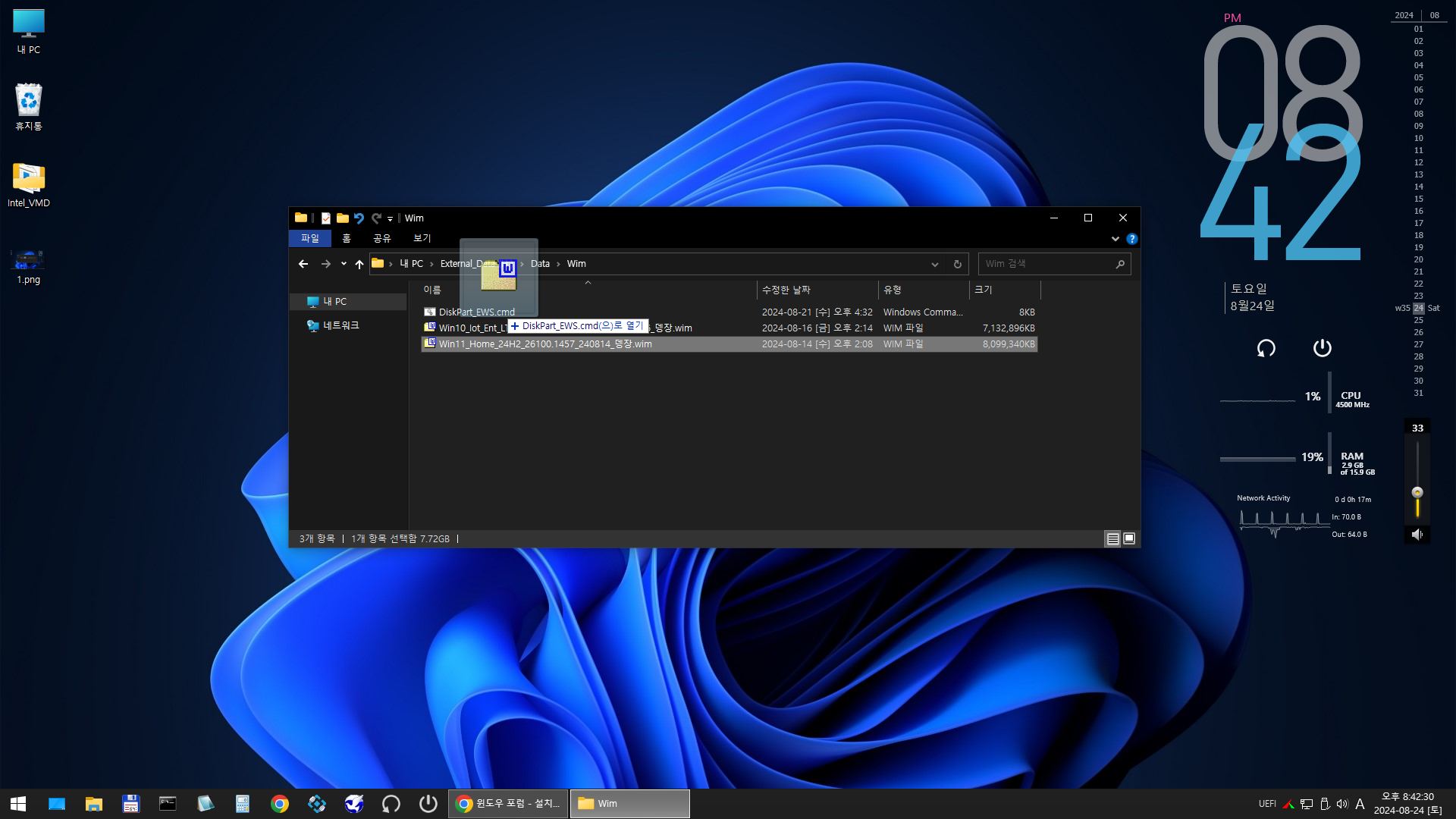Click the power icon on desktop widget

pos(1322,348)
